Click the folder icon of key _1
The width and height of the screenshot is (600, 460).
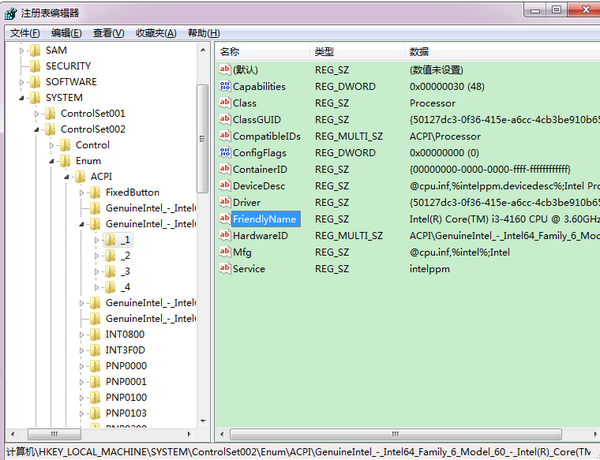tap(110, 240)
